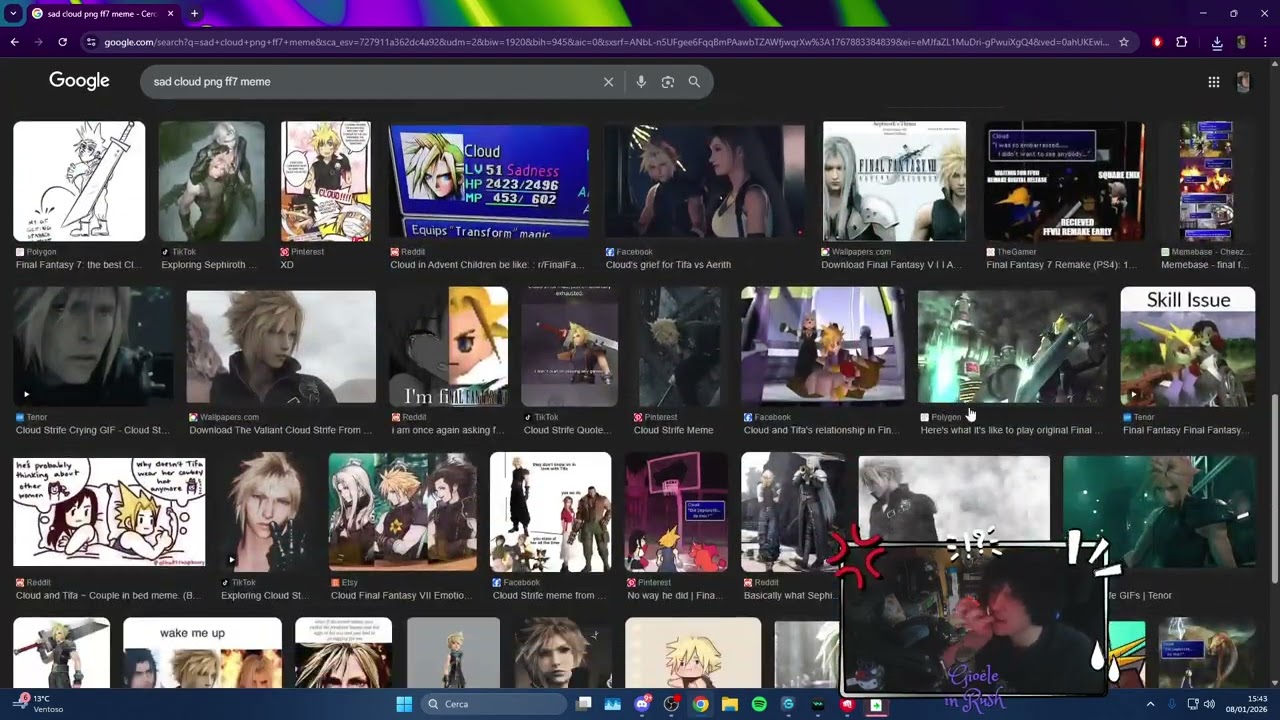This screenshot has height=720, width=1280.
Task: Open Chrome from the taskbar
Action: click(x=700, y=704)
